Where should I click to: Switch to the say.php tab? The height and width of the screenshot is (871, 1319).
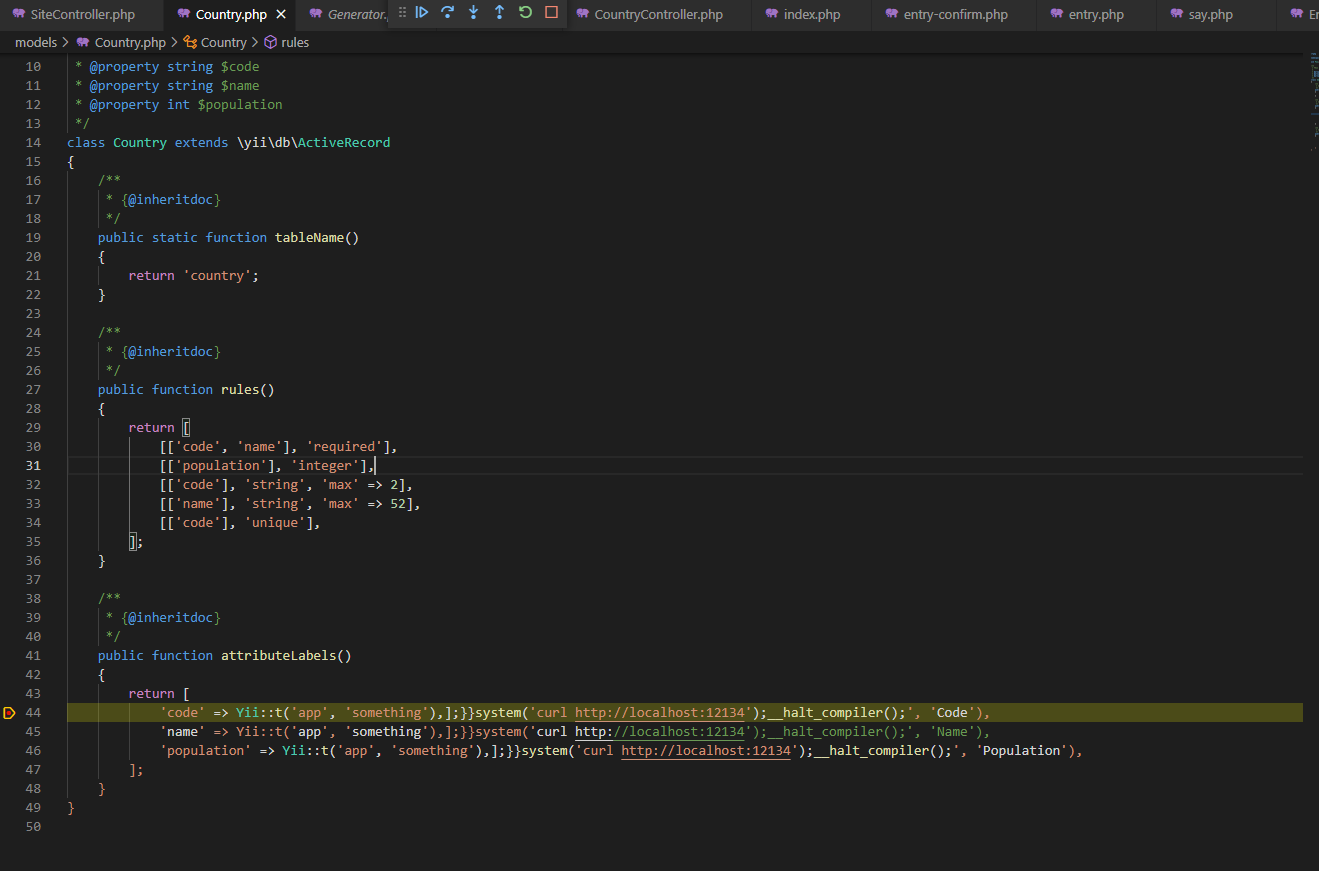click(x=1210, y=15)
